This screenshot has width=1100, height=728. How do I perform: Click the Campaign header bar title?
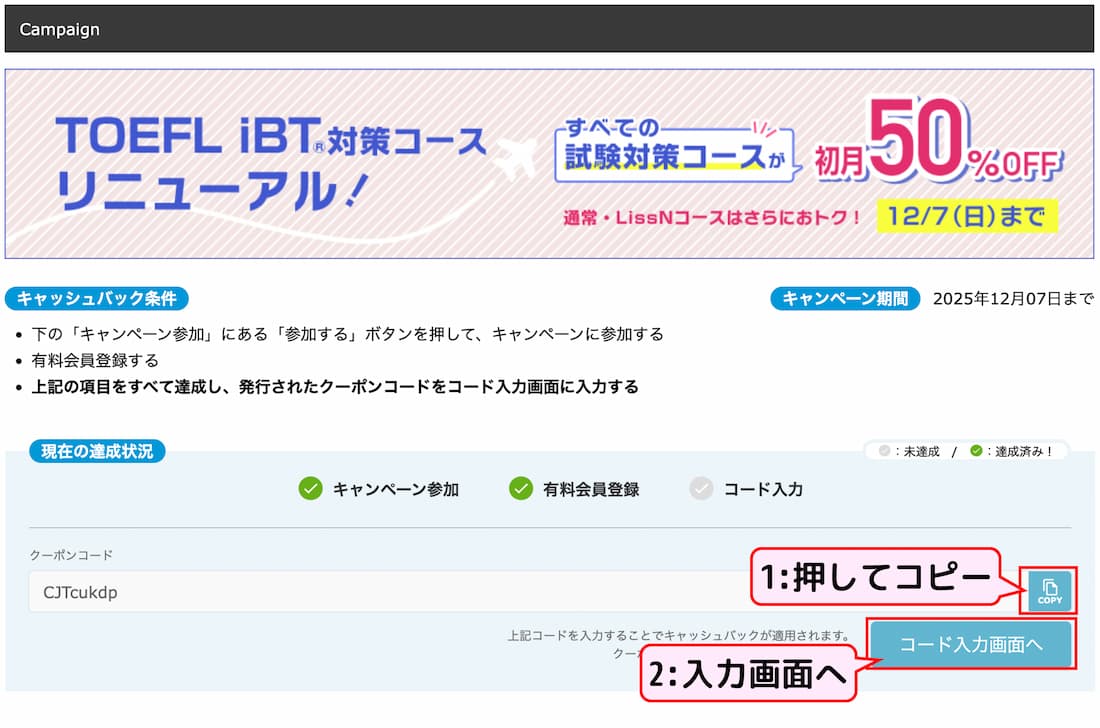tap(60, 29)
